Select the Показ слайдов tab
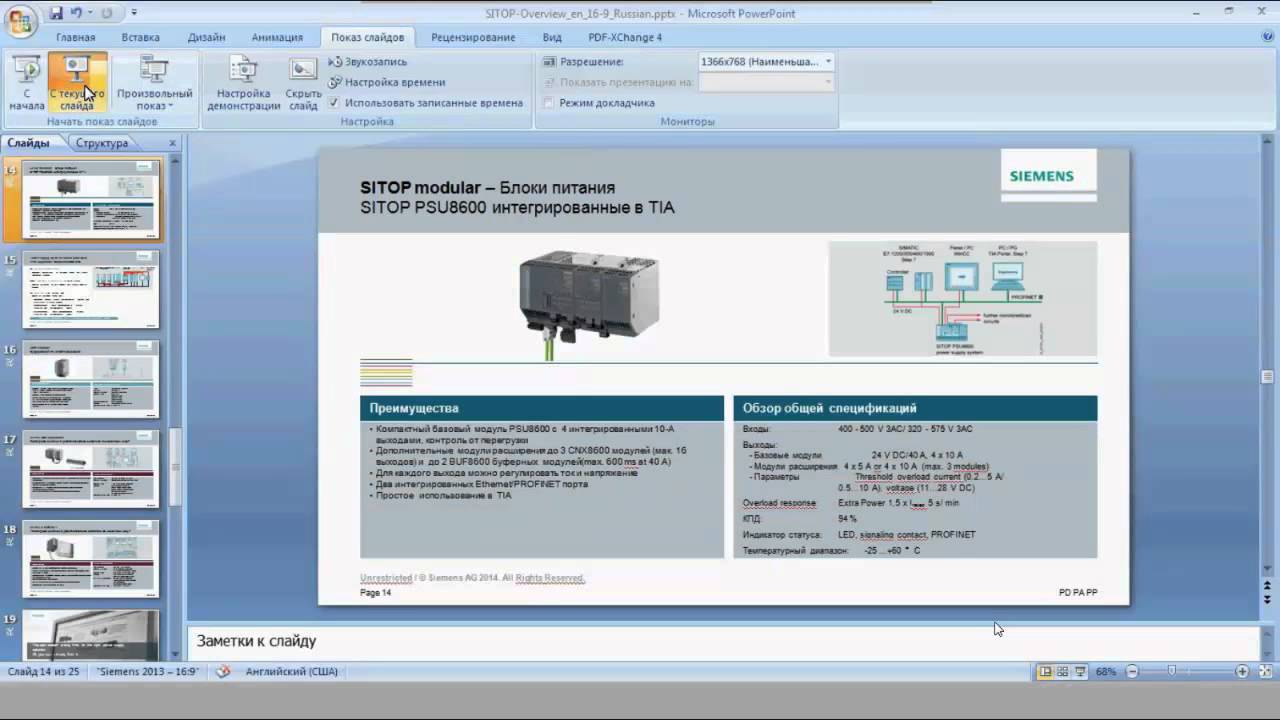Image resolution: width=1280 pixels, height=720 pixels. point(368,37)
